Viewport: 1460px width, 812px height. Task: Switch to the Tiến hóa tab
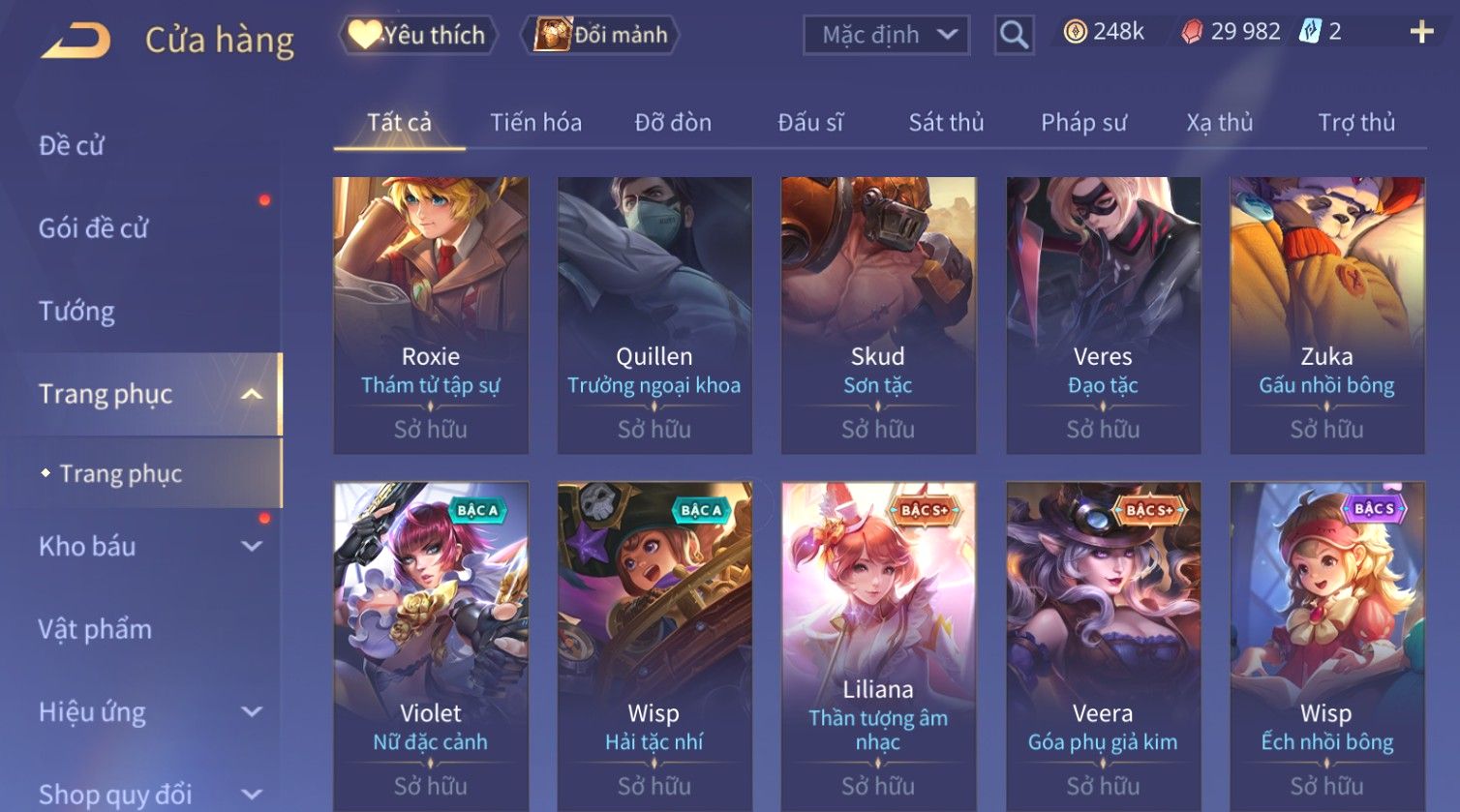point(535,123)
